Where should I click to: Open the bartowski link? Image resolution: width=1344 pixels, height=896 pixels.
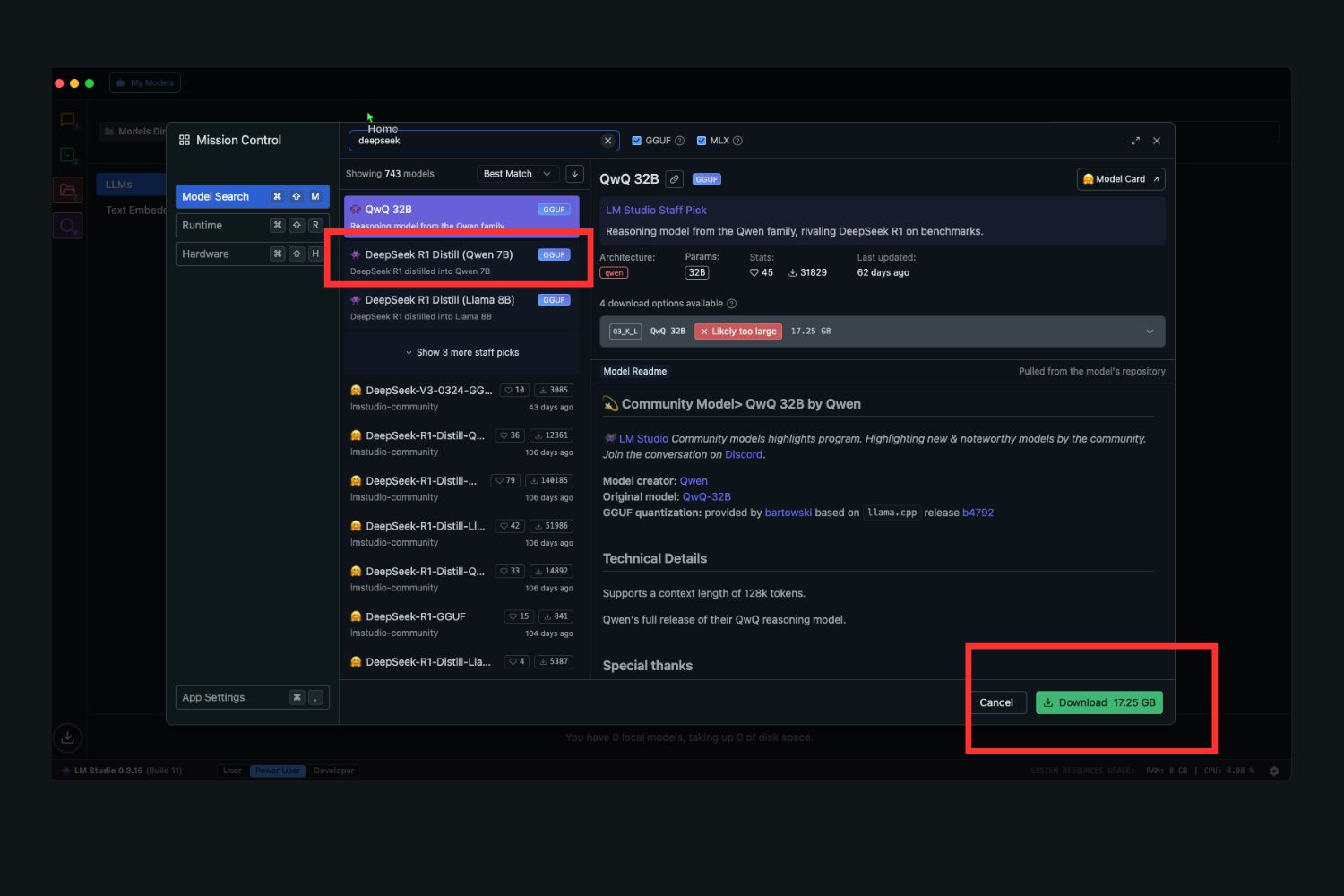(x=788, y=513)
